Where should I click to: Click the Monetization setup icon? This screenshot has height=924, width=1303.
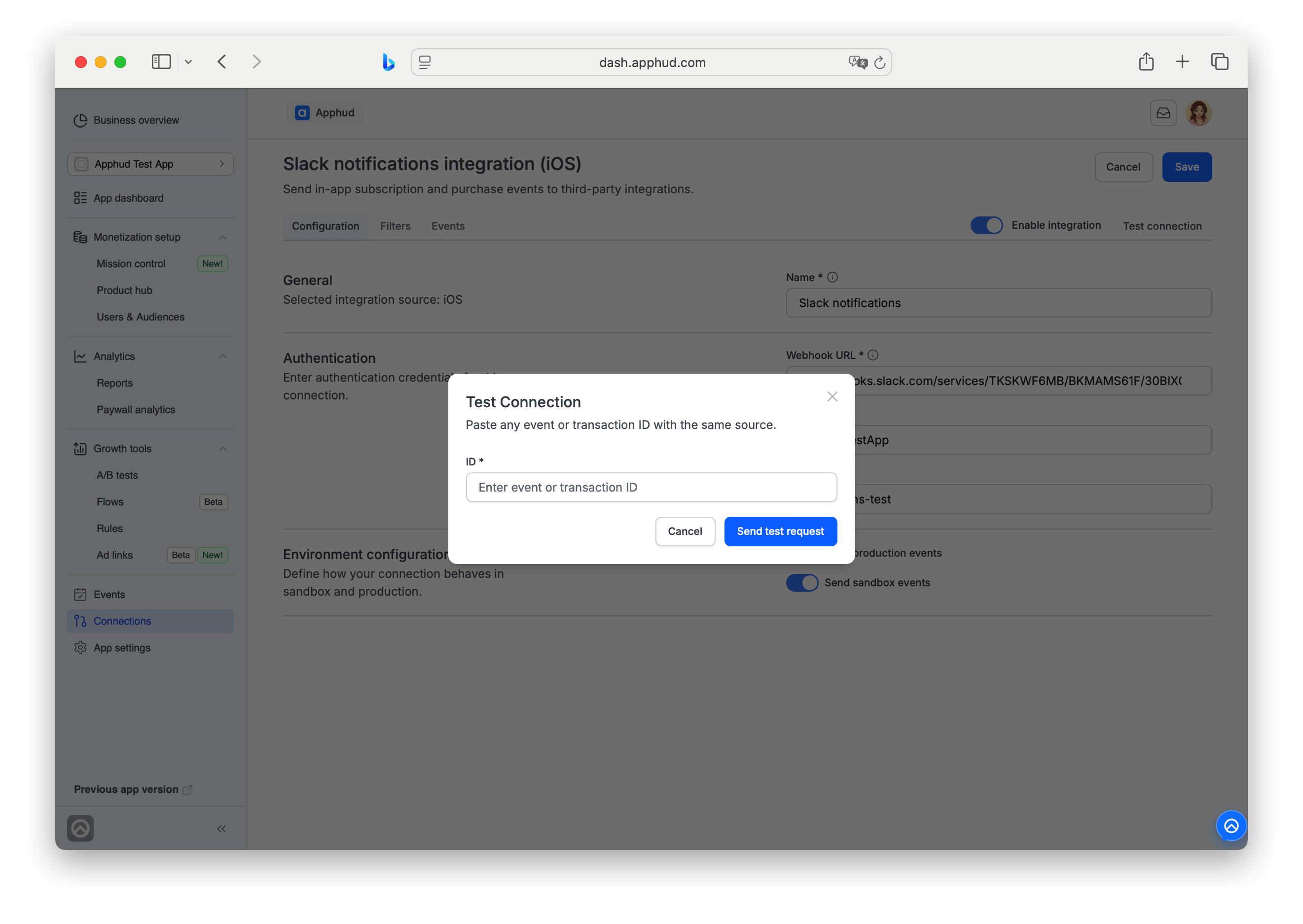coord(80,237)
